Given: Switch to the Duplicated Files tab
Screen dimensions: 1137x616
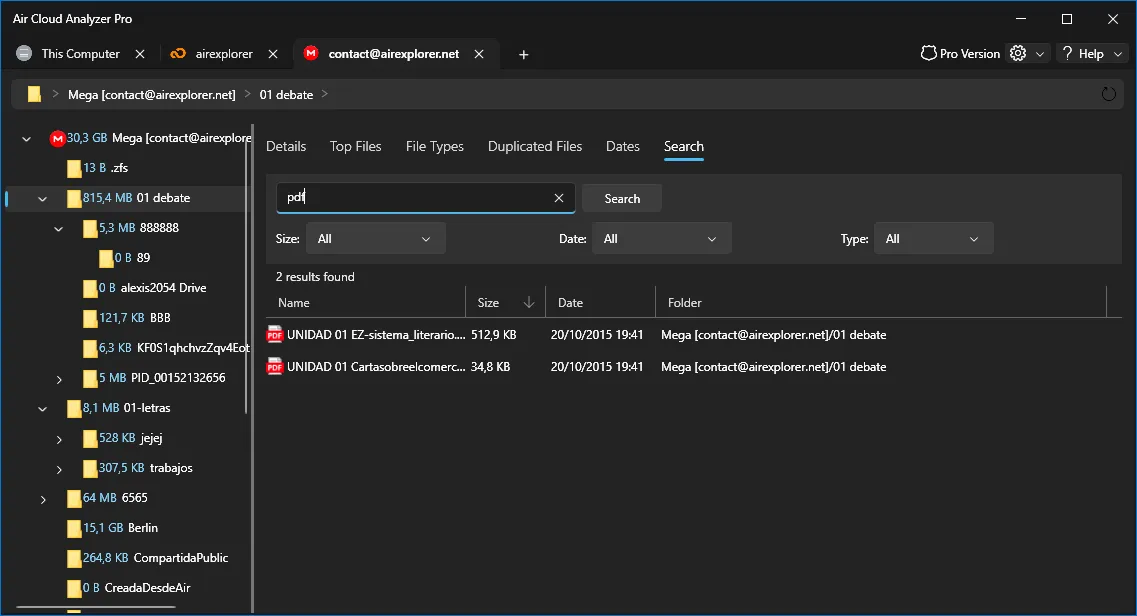Looking at the screenshot, I should 534,146.
